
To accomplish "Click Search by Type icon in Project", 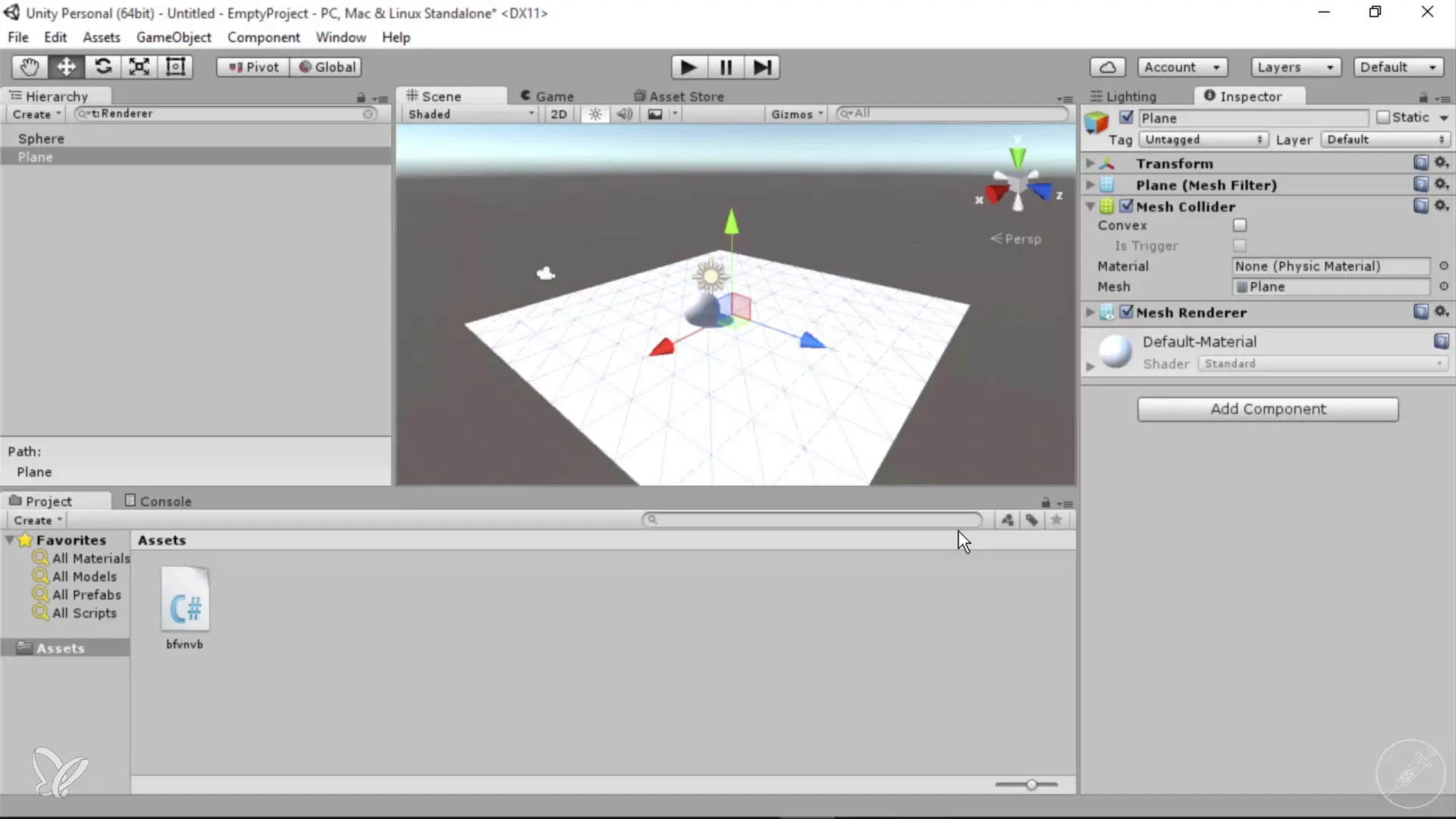I will pyautogui.click(x=1007, y=520).
